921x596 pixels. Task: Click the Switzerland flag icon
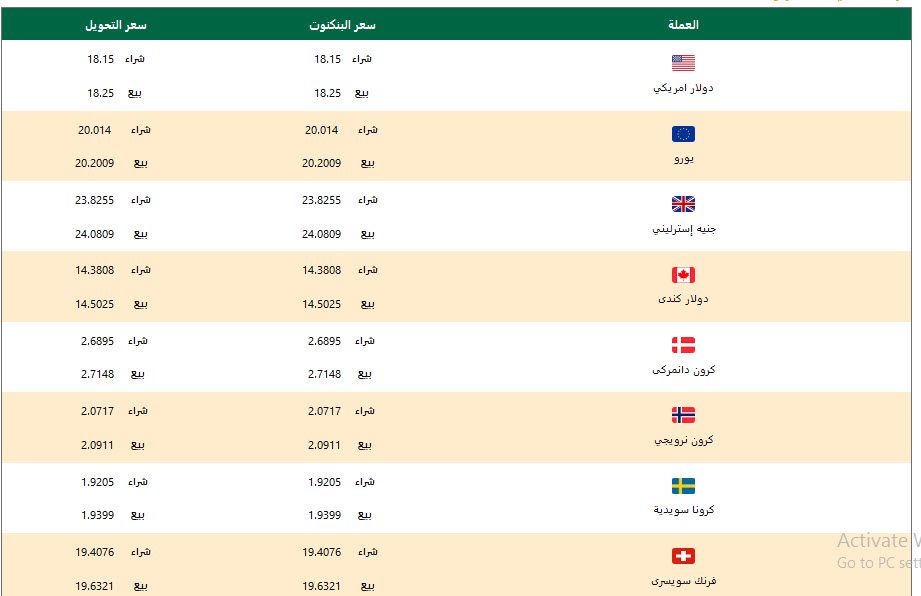[x=683, y=556]
